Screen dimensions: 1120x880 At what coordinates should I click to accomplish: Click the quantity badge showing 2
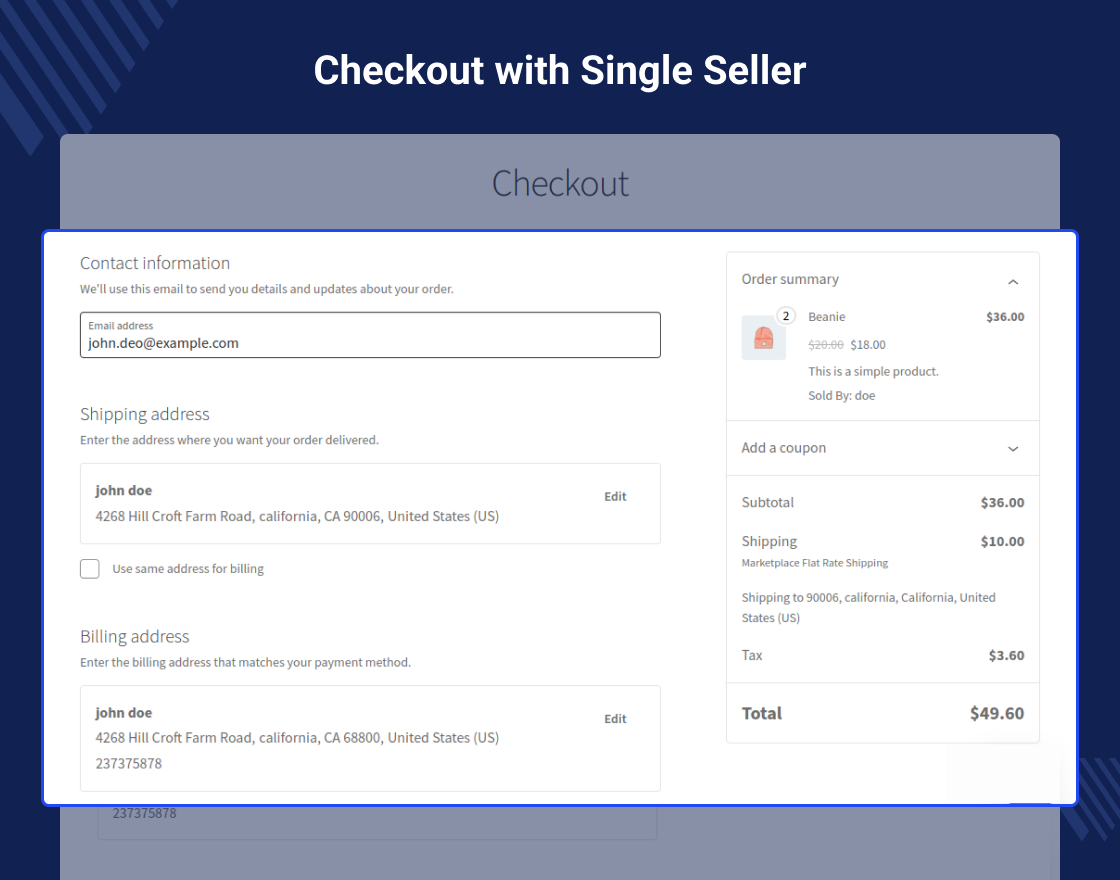tap(786, 315)
